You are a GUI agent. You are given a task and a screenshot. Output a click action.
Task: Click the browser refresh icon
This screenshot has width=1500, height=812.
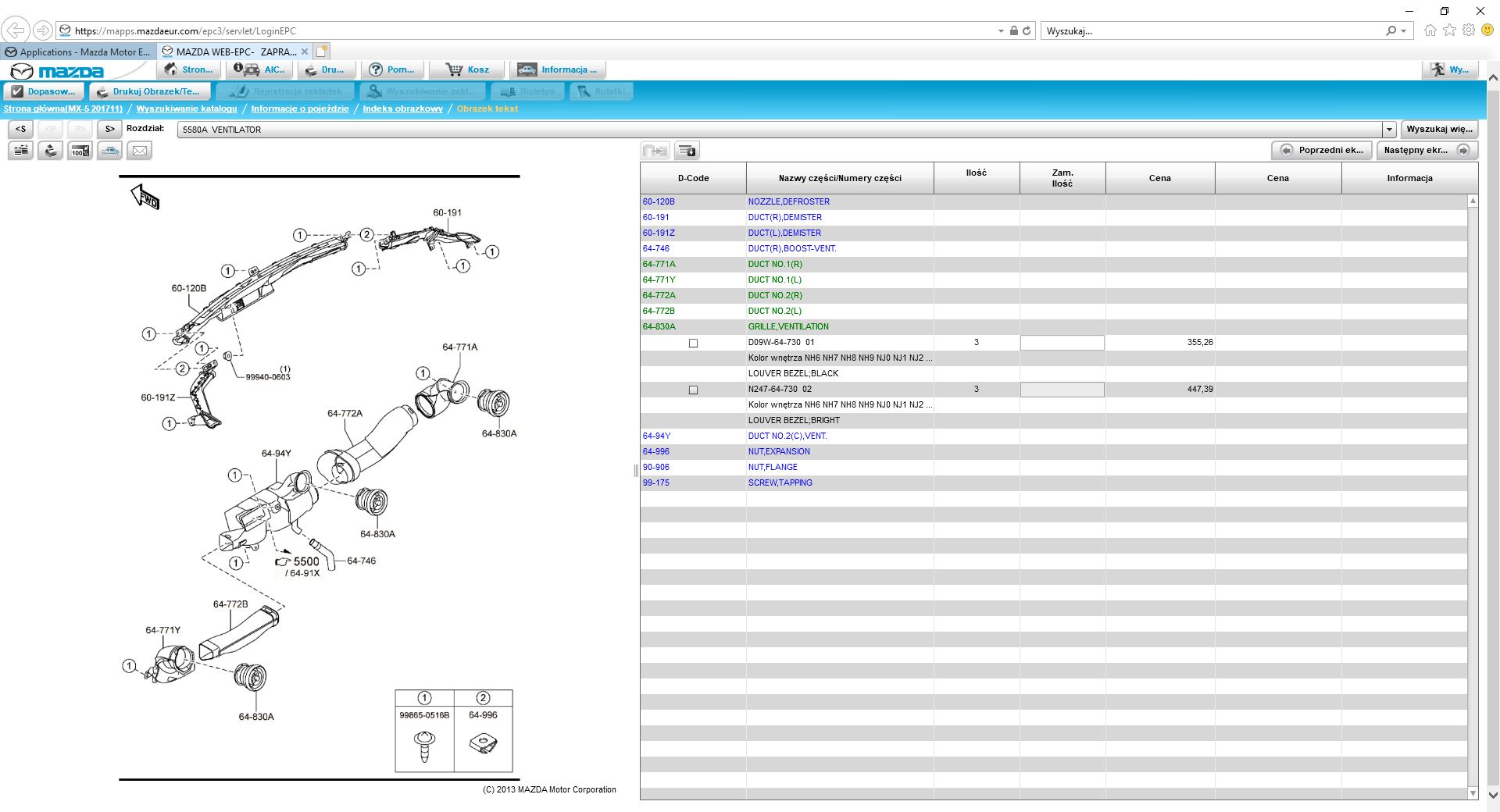pos(1027,31)
